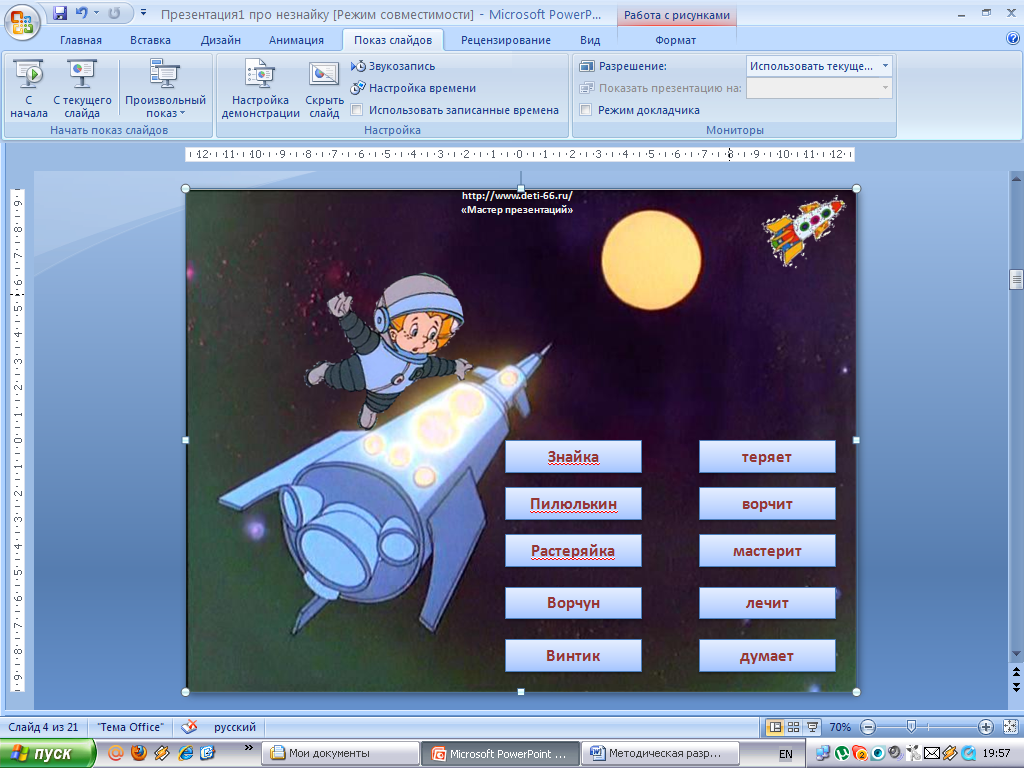Open PowerPoint help via the question mark icon
Screen dimensions: 1024x768
[x=1013, y=39]
